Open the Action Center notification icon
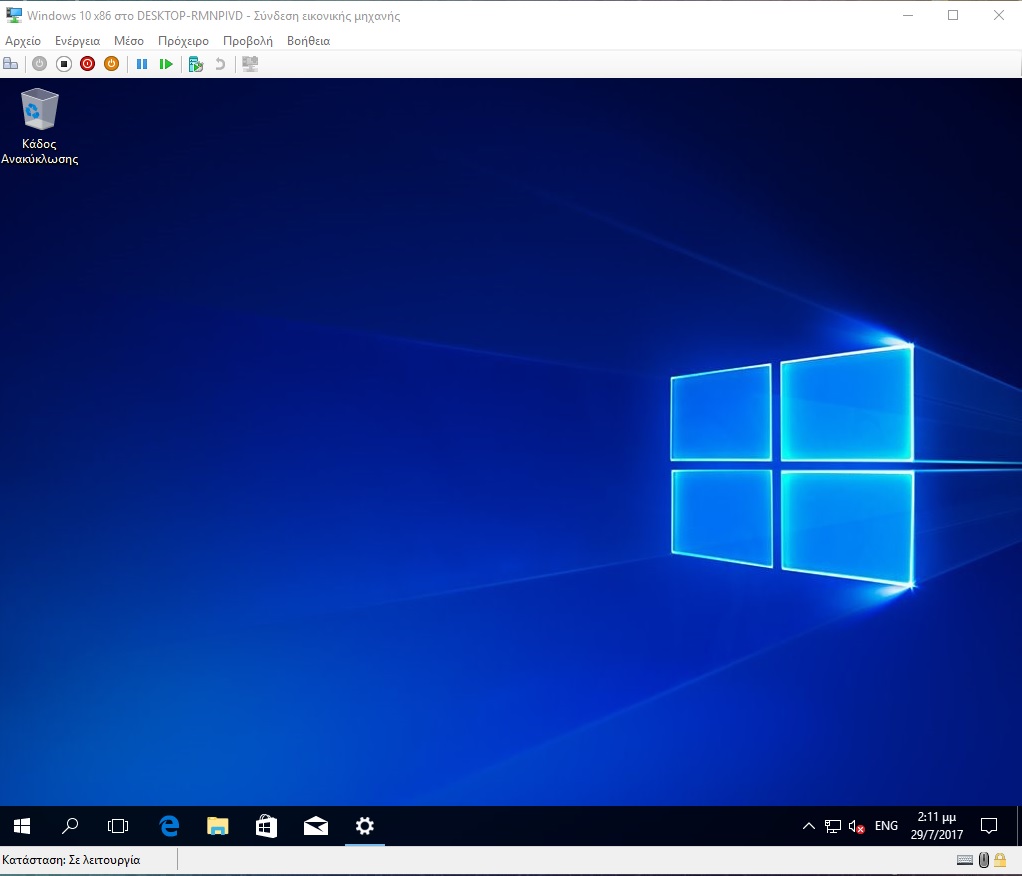Image resolution: width=1022 pixels, height=876 pixels. (989, 826)
